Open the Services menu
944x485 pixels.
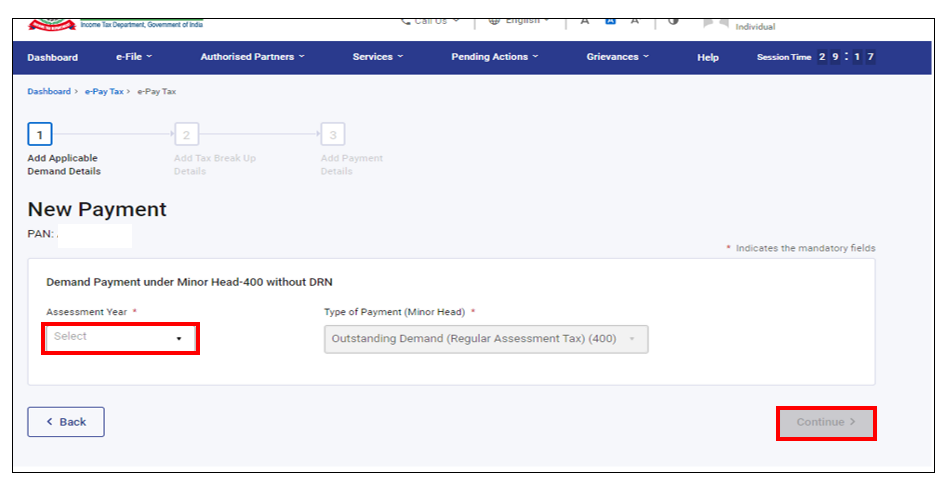coord(377,57)
